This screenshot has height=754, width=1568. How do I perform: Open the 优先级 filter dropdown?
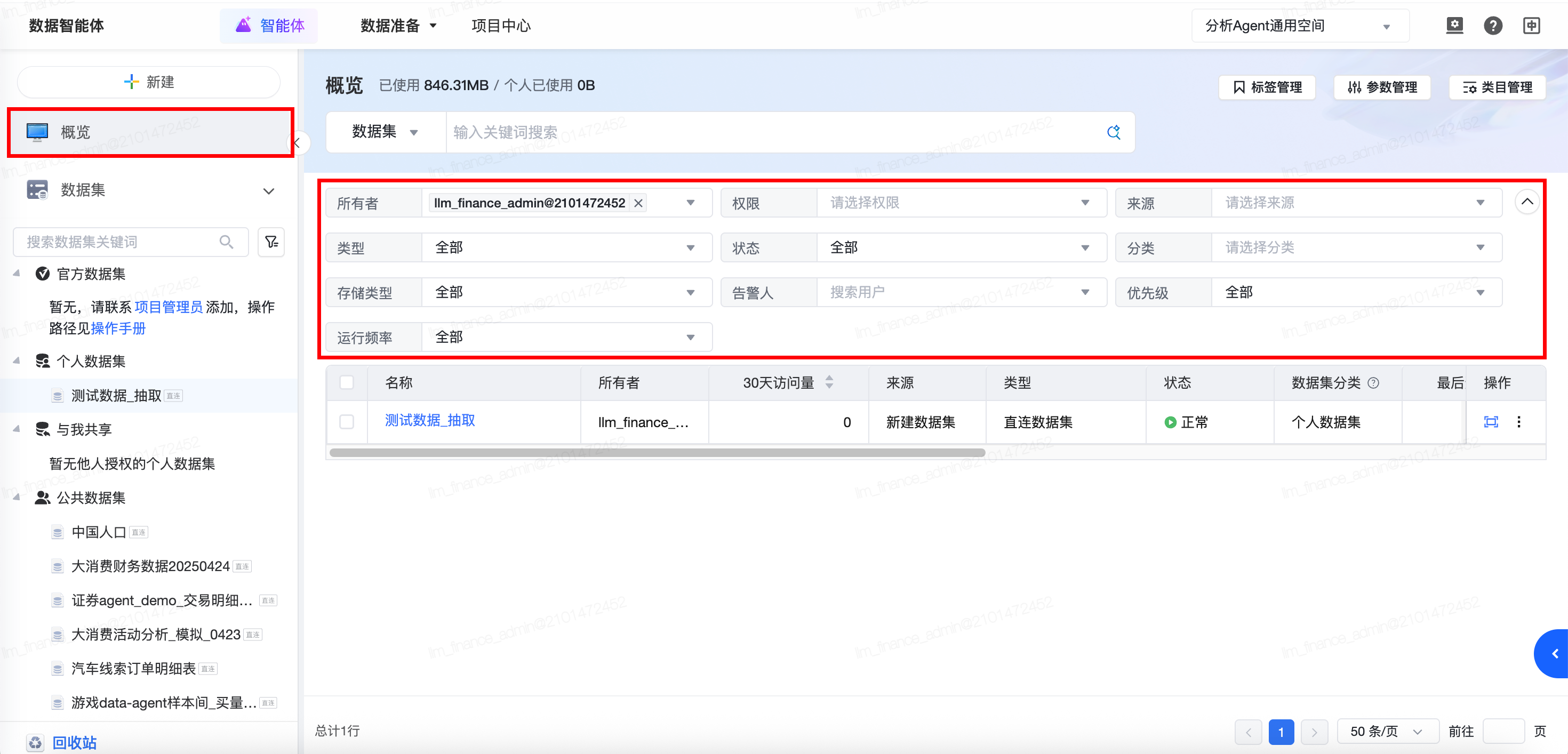(x=1356, y=293)
